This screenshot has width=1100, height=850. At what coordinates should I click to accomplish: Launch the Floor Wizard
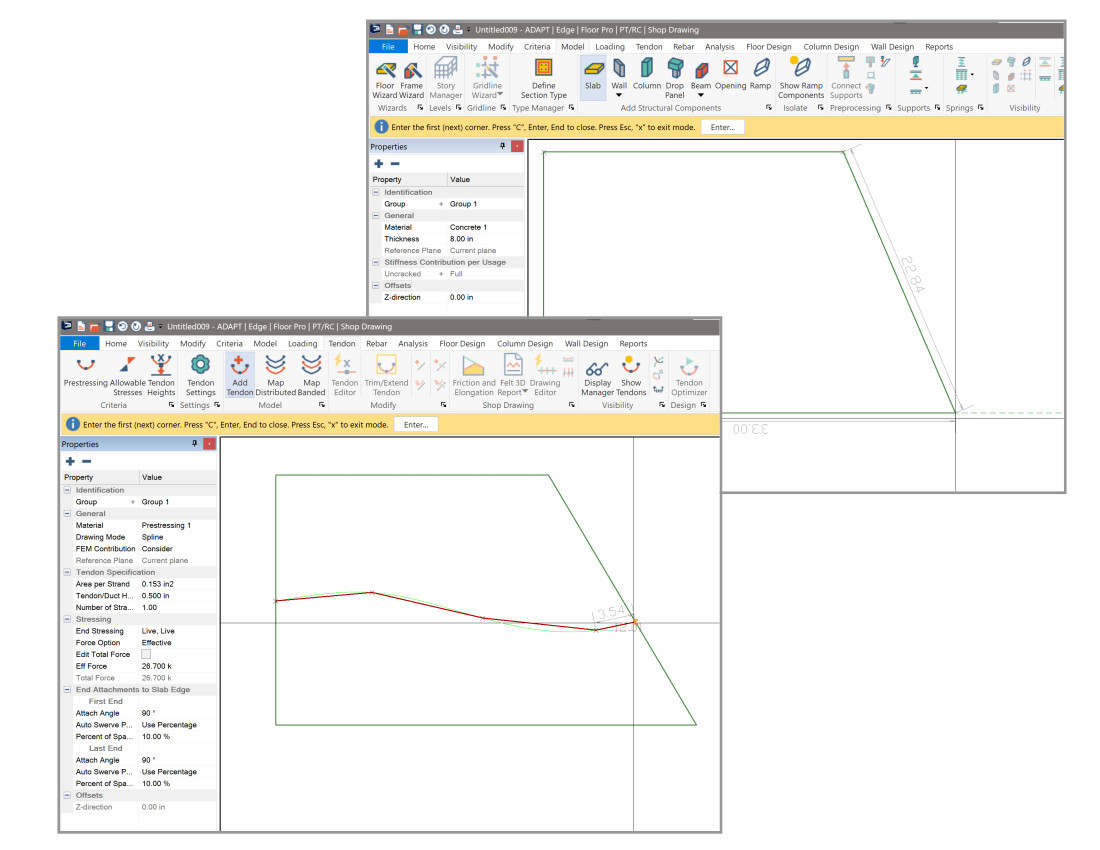pos(384,70)
